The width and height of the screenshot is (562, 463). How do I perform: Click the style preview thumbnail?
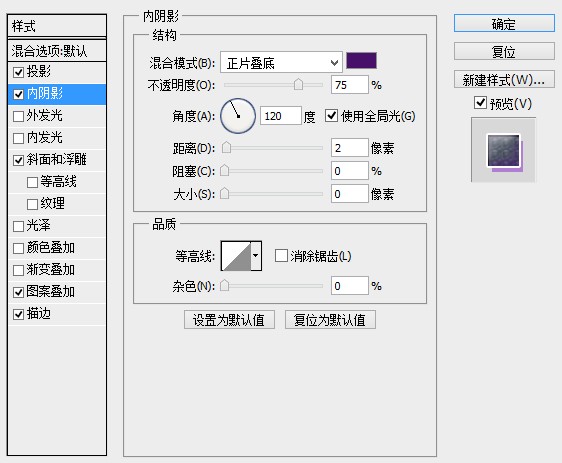click(x=503, y=150)
